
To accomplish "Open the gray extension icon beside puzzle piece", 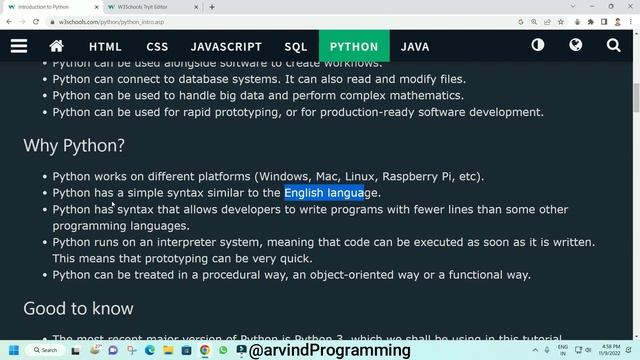I will (x=577, y=22).
